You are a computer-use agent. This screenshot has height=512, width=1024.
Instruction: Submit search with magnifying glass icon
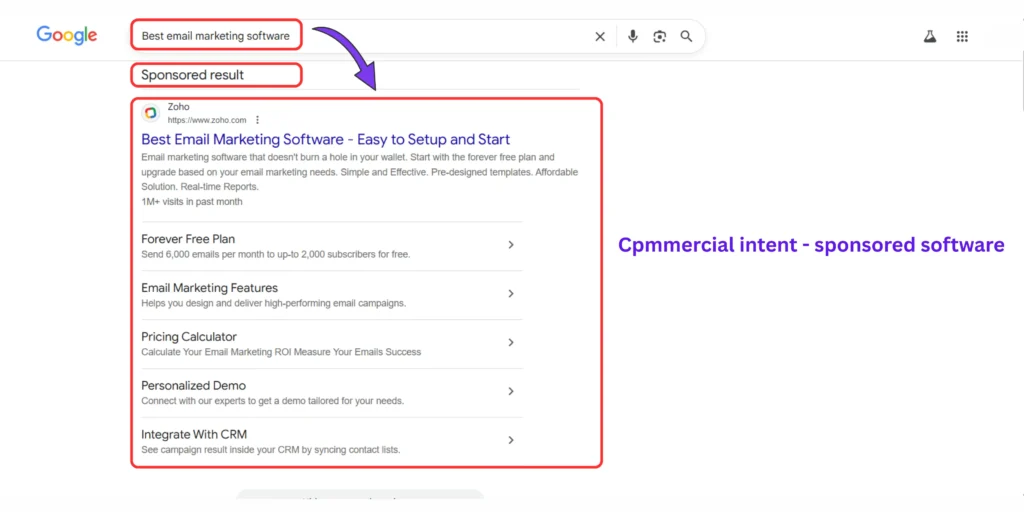pos(686,36)
